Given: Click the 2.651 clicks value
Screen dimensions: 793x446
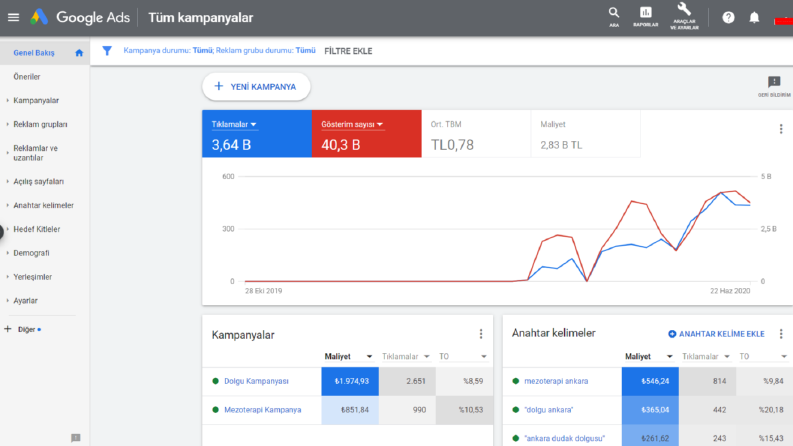Looking at the screenshot, I should pos(416,381).
